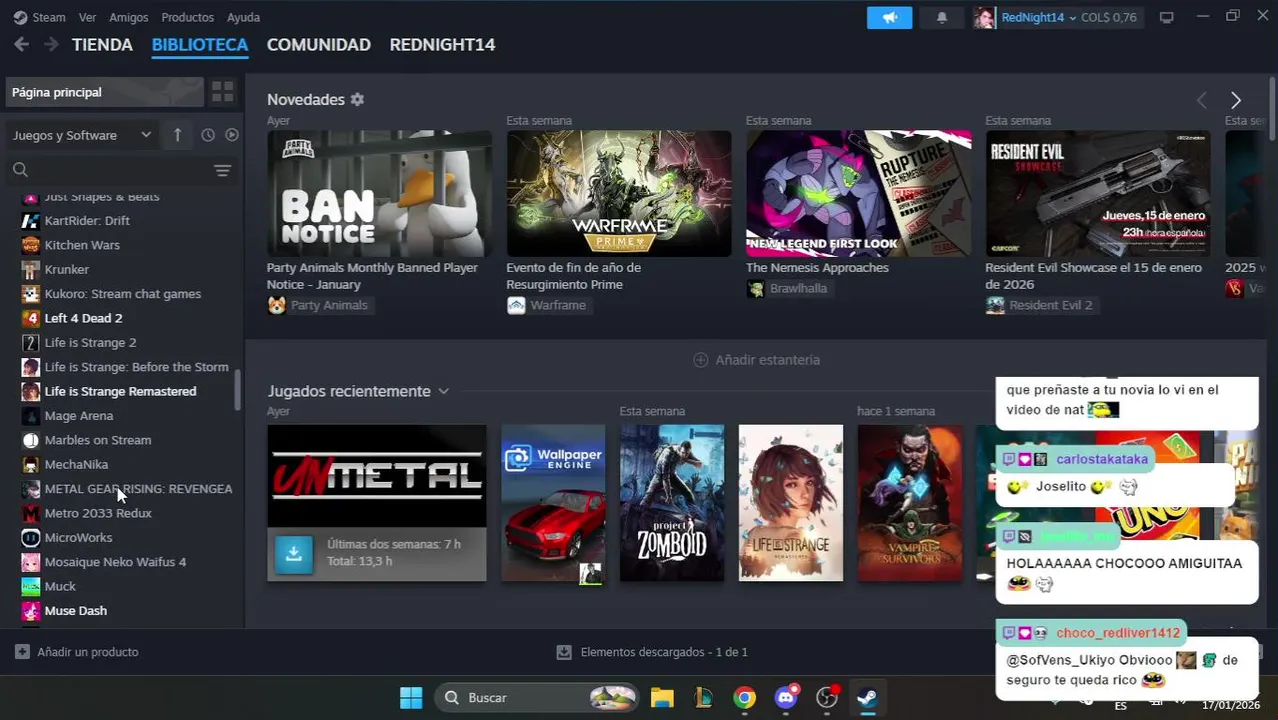This screenshot has height=720, width=1278.
Task: Select Life is Strange cover art
Action: coord(791,503)
